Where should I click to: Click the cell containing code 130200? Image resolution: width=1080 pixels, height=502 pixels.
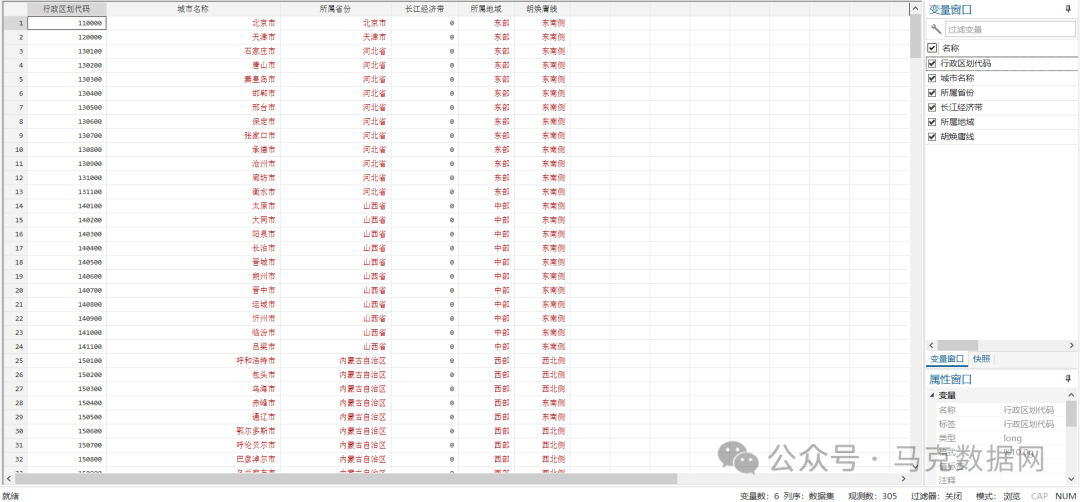click(67, 65)
